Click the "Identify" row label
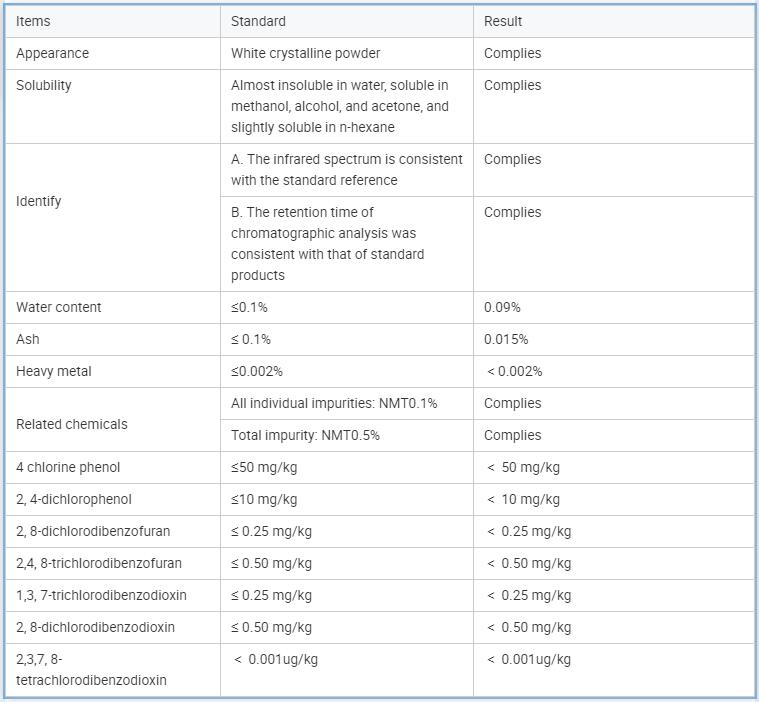This screenshot has height=702, width=759. (39, 201)
